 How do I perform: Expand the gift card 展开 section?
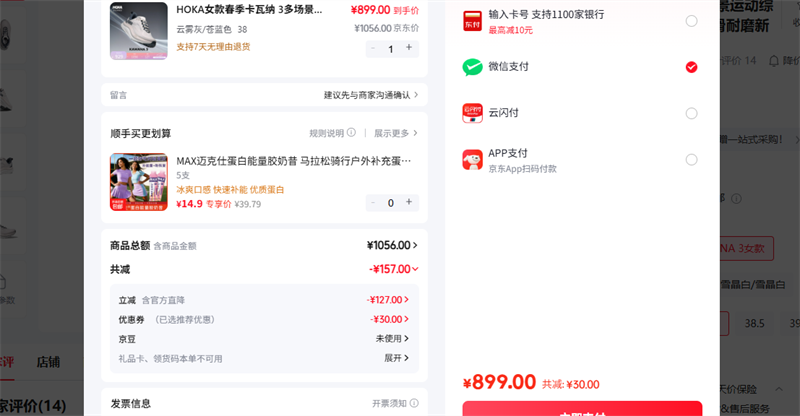click(396, 357)
